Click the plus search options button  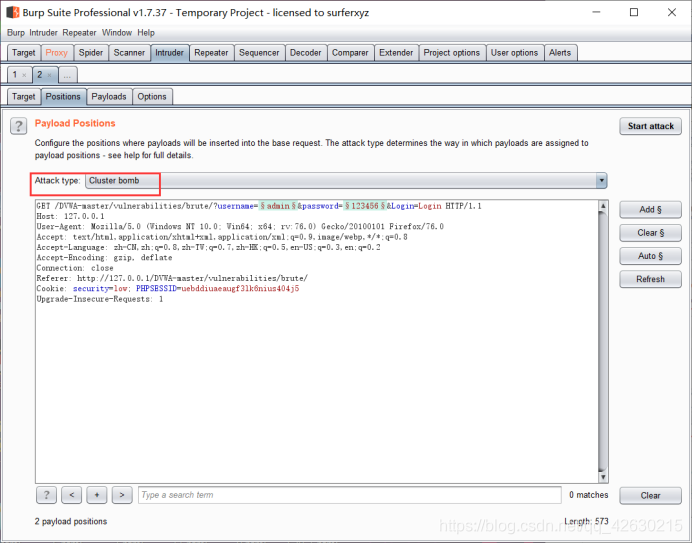point(97,495)
